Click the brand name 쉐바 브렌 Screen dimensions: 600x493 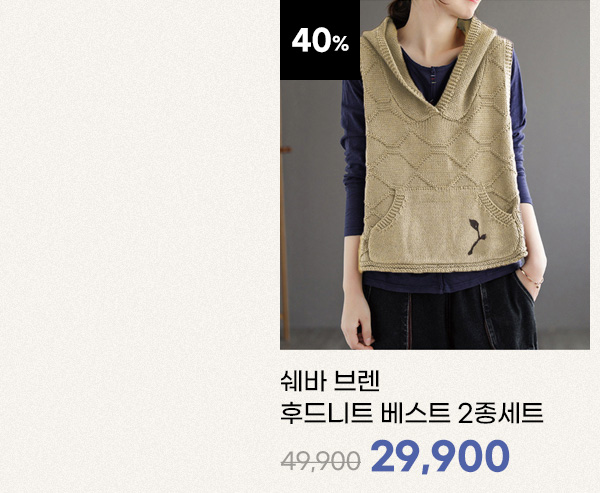329,382
